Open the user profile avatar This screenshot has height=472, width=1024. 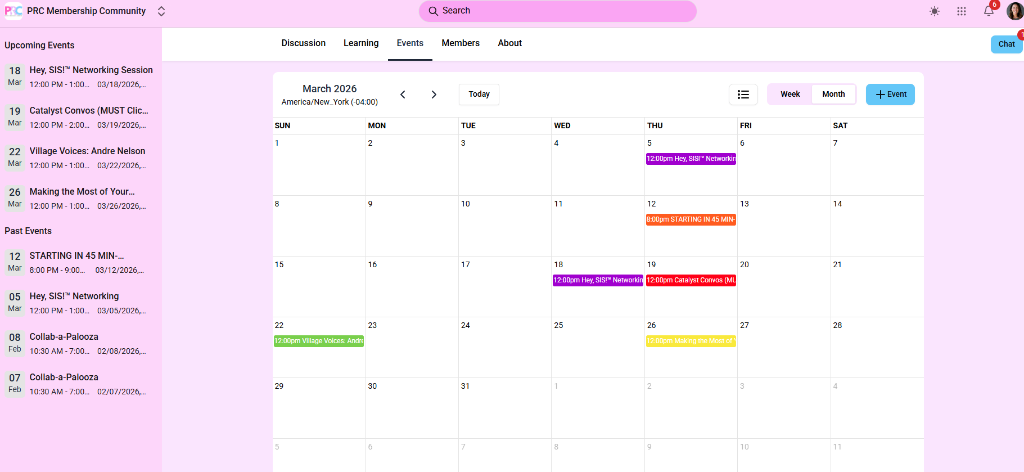coord(1014,11)
